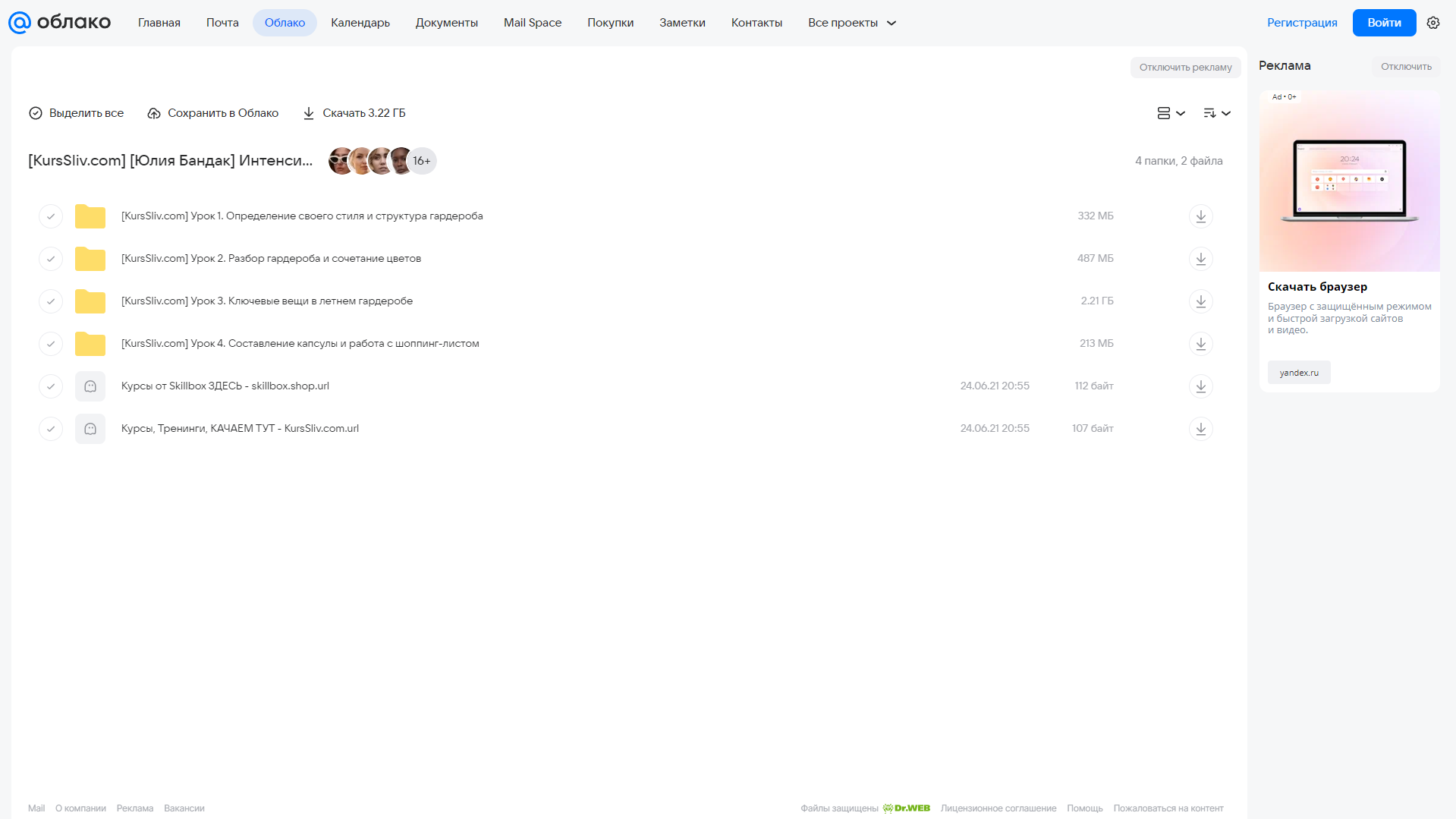This screenshot has height=819, width=1456.
Task: Click the 16+ avatars counter badge
Action: (422, 161)
